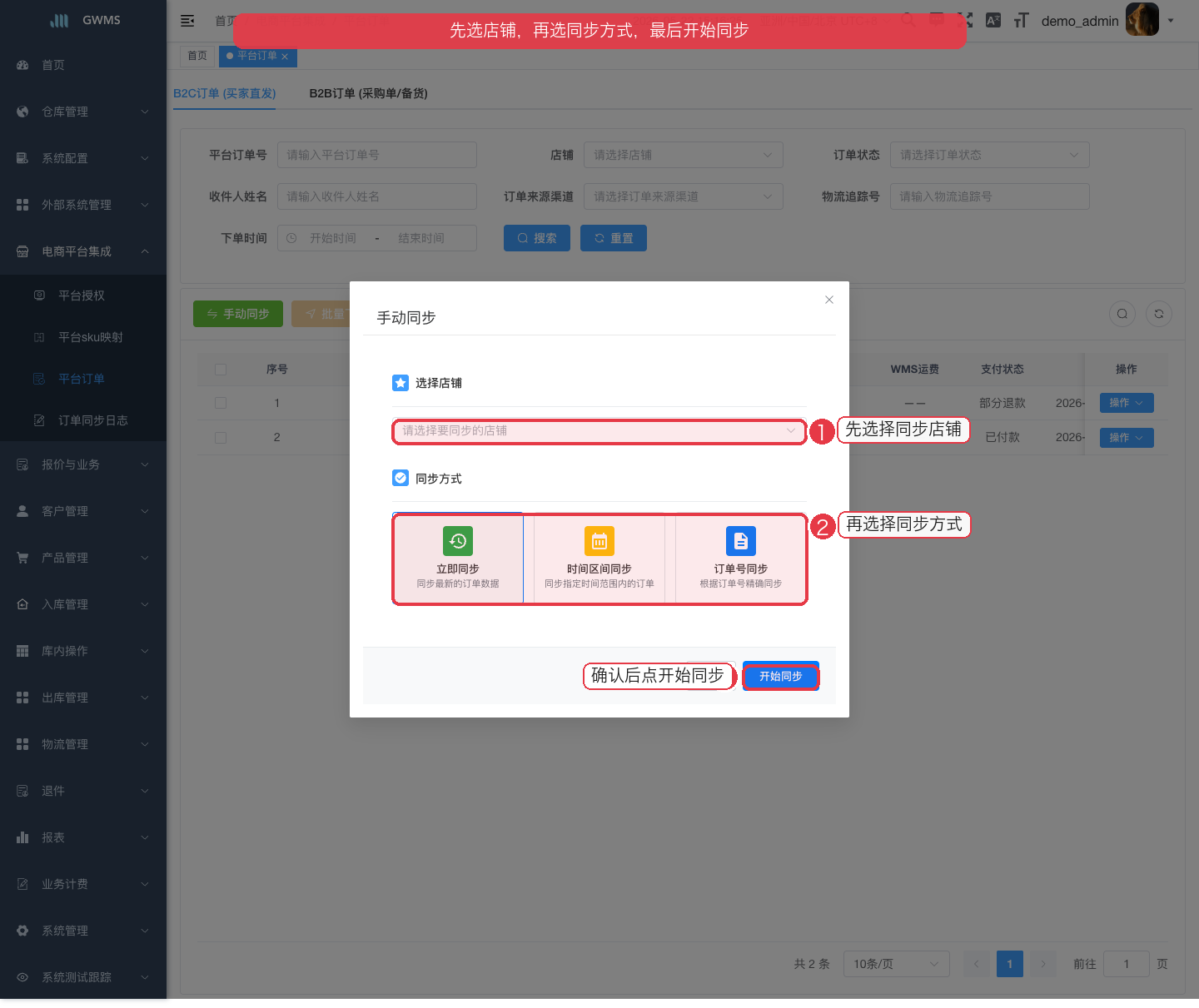Click the 客户管理 person icon in the sidebar
The width and height of the screenshot is (1199, 1008).
(x=22, y=511)
